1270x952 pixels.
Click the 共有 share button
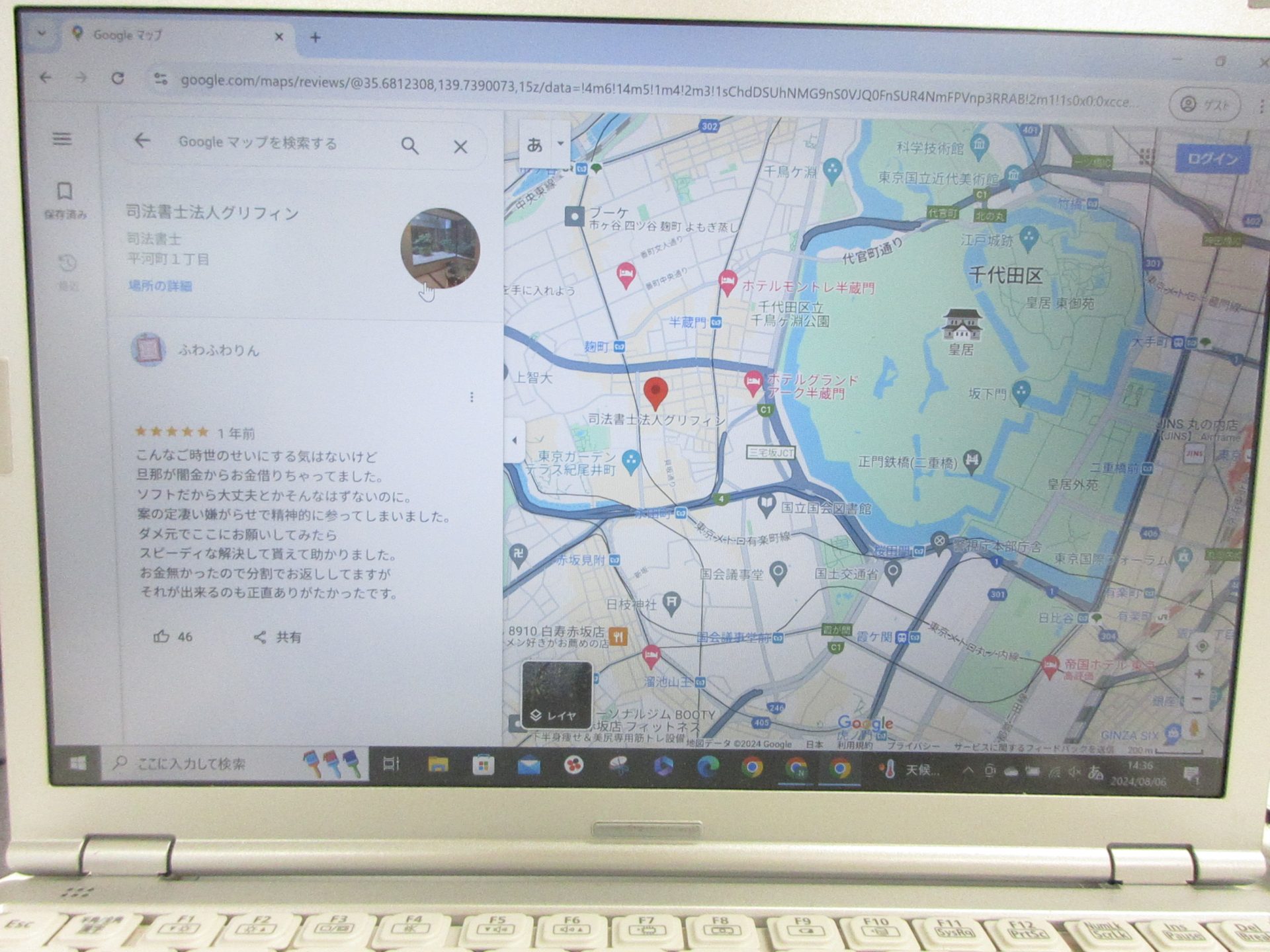coord(278,637)
